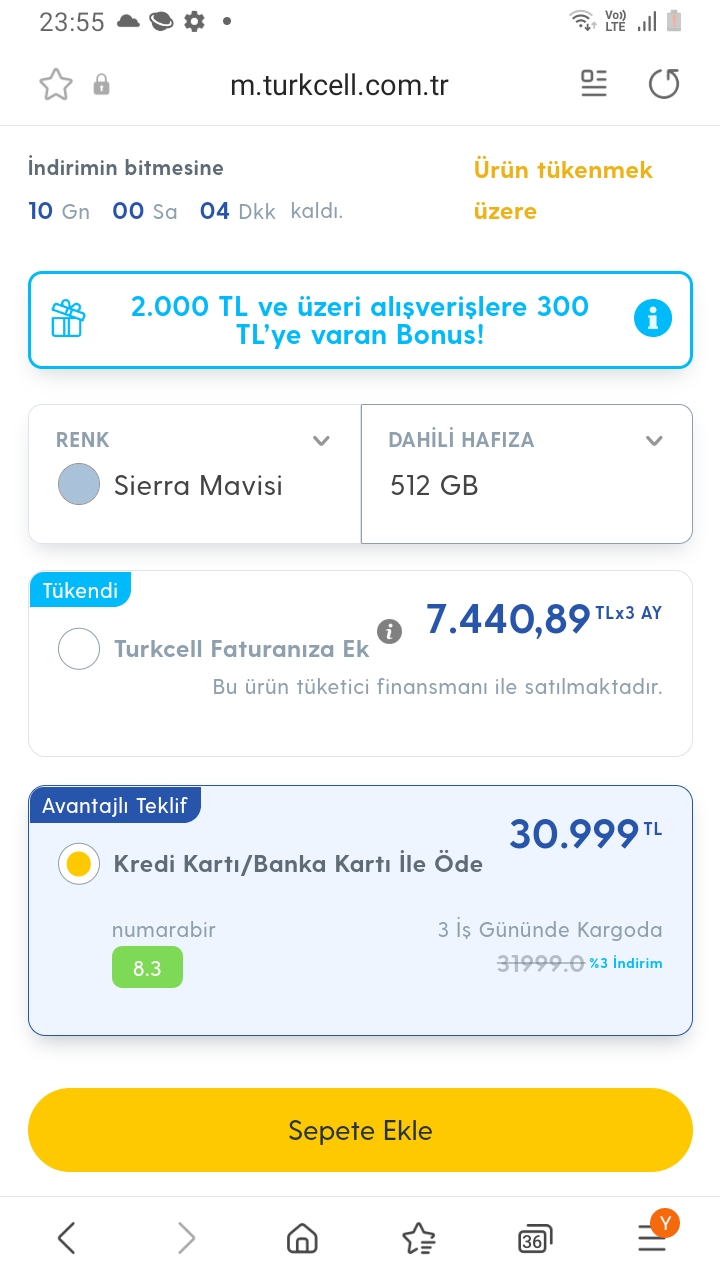Screen dimensions: 720x1280
Task: Select Turkcell Faturanıza Ek radio button
Action: click(79, 649)
